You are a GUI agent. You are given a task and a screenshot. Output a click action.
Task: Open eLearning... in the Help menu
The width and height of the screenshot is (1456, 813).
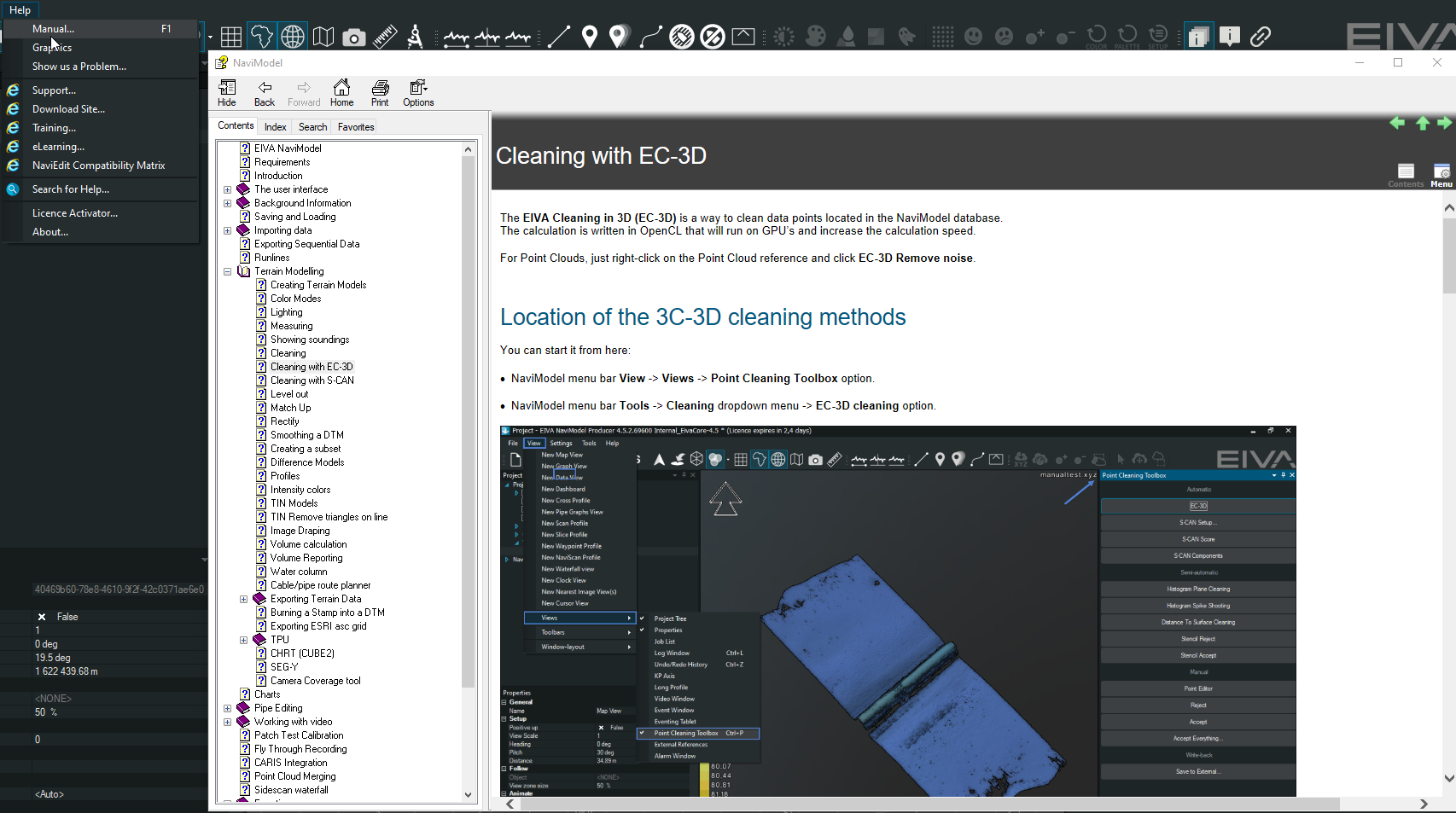coord(101,147)
